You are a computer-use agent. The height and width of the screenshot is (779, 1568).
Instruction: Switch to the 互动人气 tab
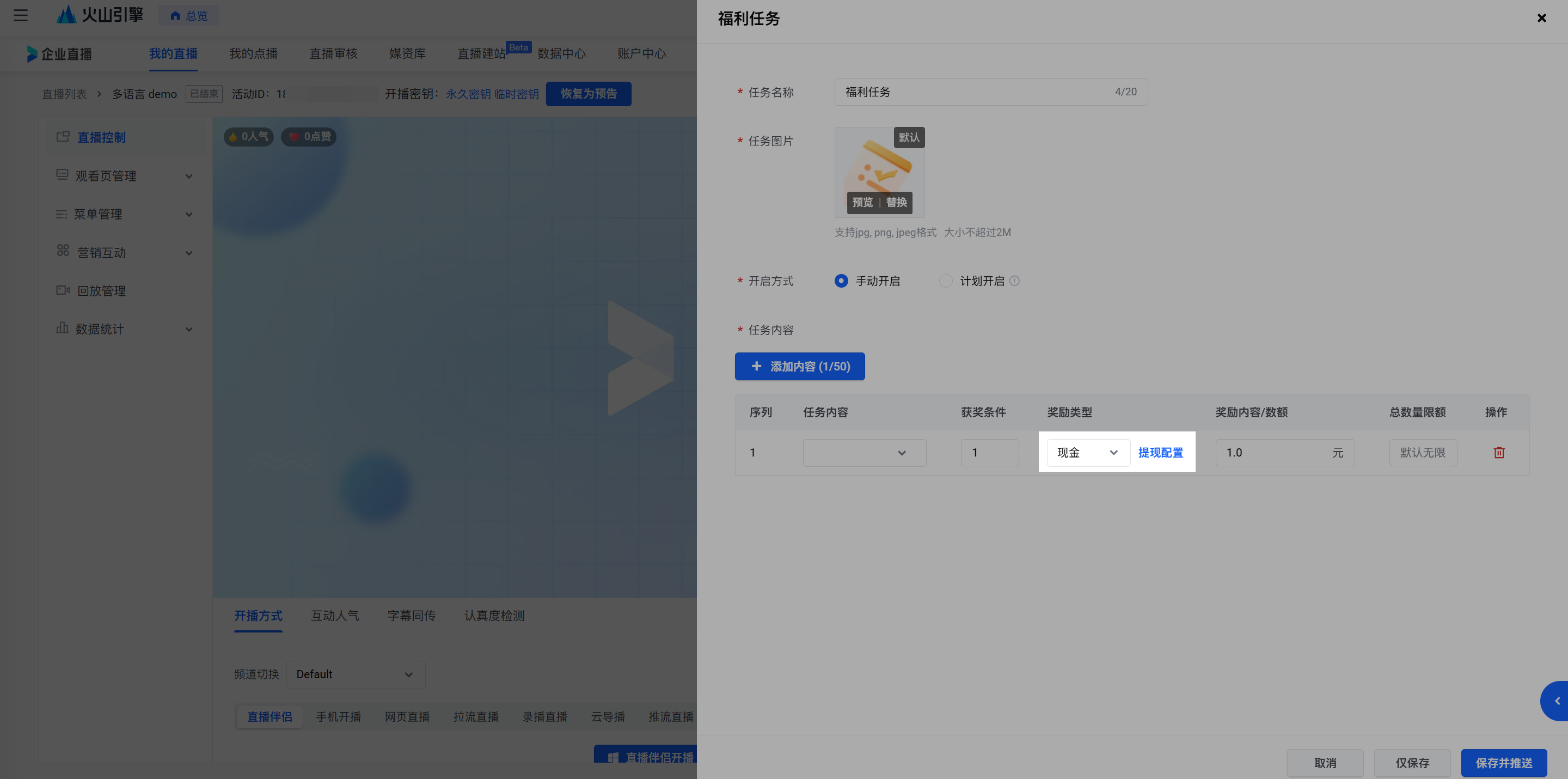tap(335, 616)
